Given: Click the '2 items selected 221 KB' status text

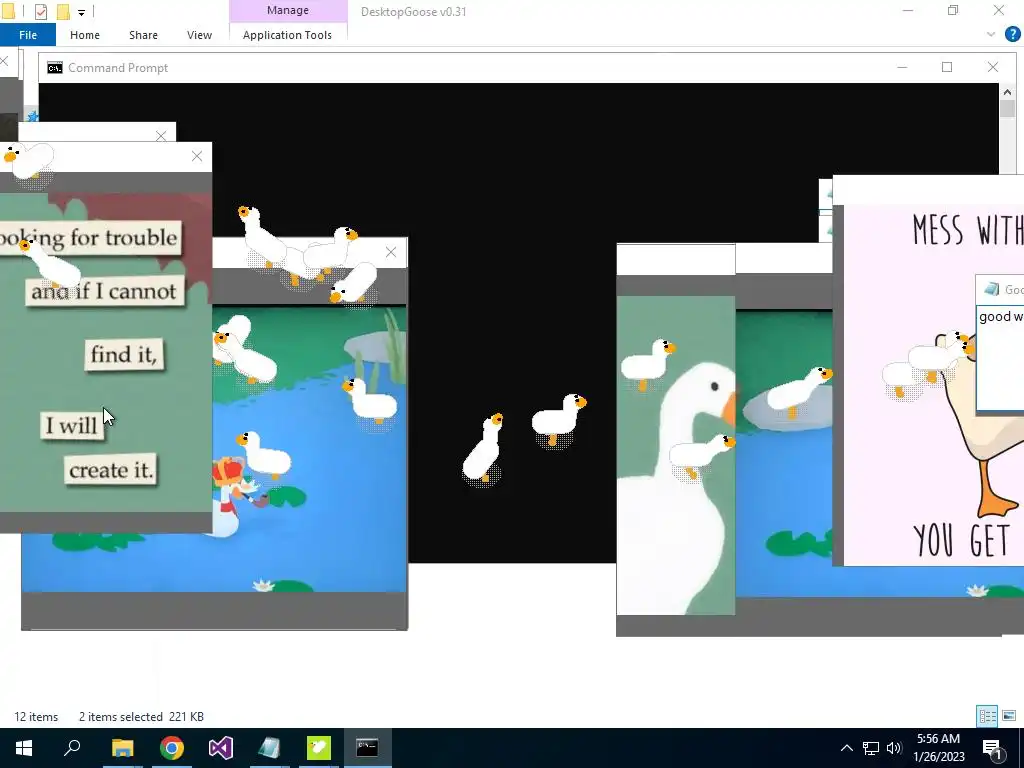Looking at the screenshot, I should [x=141, y=716].
